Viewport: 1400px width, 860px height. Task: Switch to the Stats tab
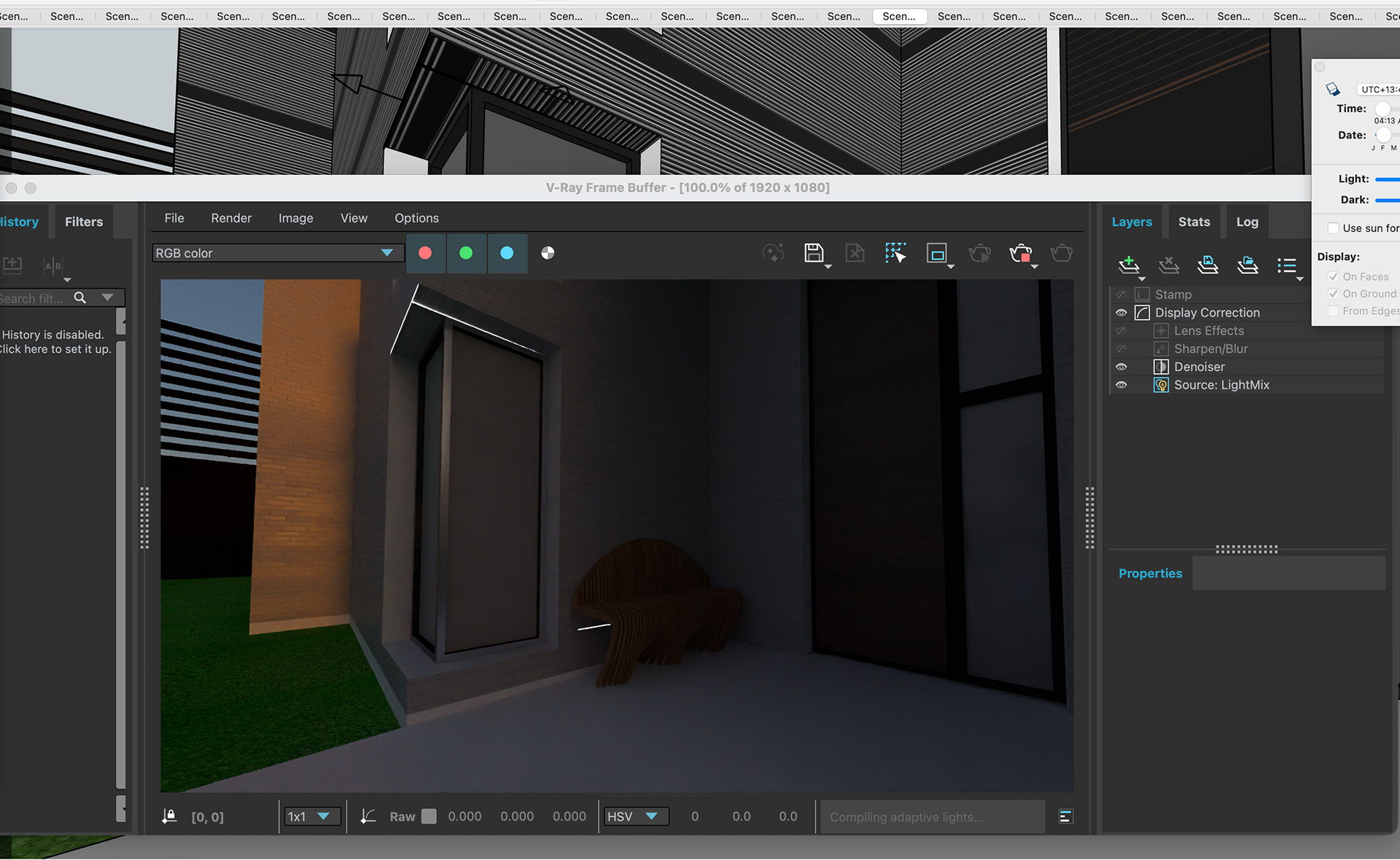pyautogui.click(x=1194, y=222)
